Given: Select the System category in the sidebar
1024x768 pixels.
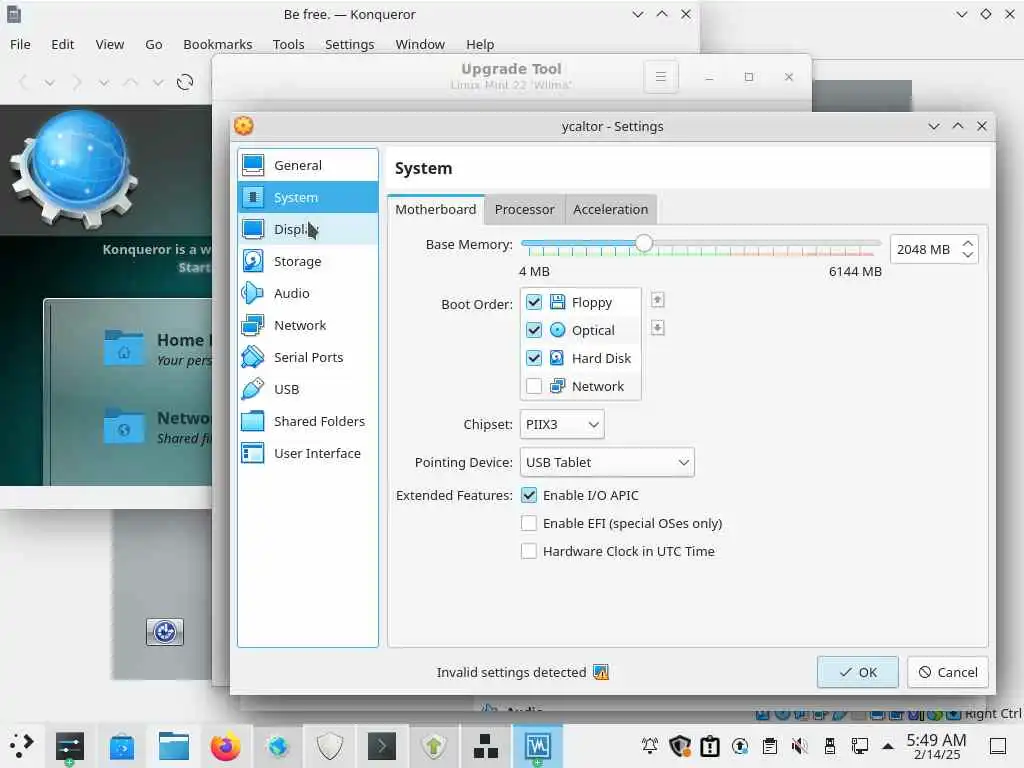Looking at the screenshot, I should click(308, 197).
